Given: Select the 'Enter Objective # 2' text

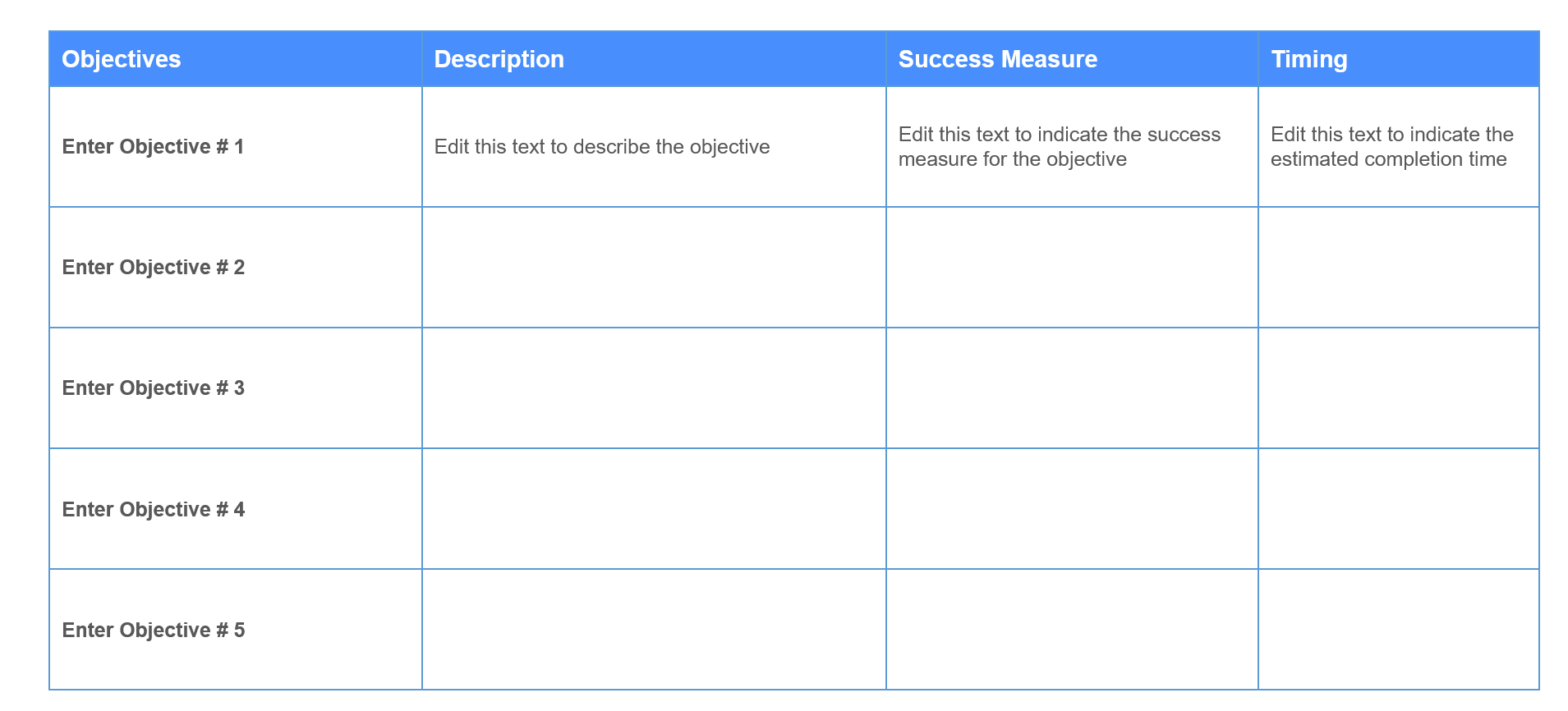Looking at the screenshot, I should point(153,268).
